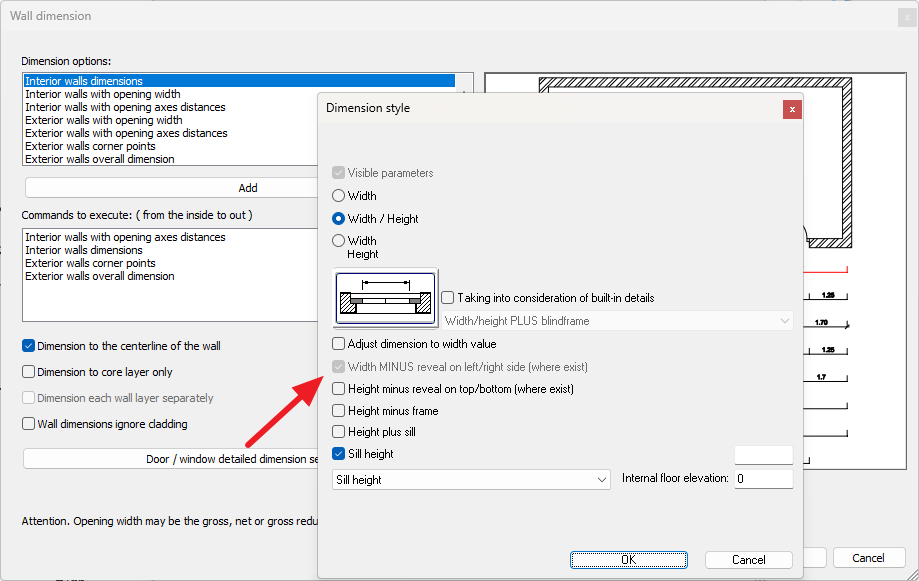The width and height of the screenshot is (919, 581).
Task: Enable Height minus reveal on top/bottom
Action: (339, 389)
